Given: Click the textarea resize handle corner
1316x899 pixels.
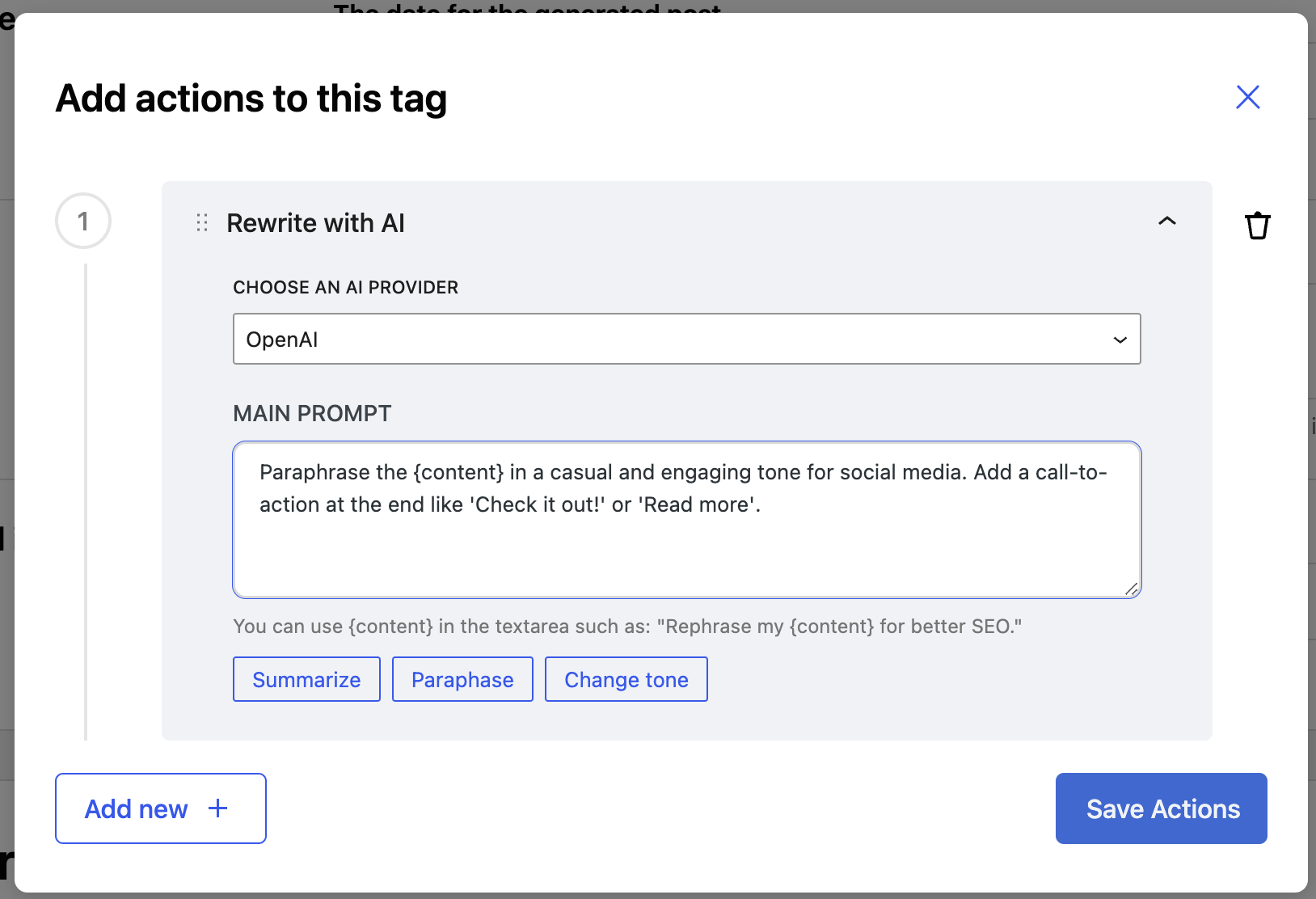Looking at the screenshot, I should tap(1132, 589).
